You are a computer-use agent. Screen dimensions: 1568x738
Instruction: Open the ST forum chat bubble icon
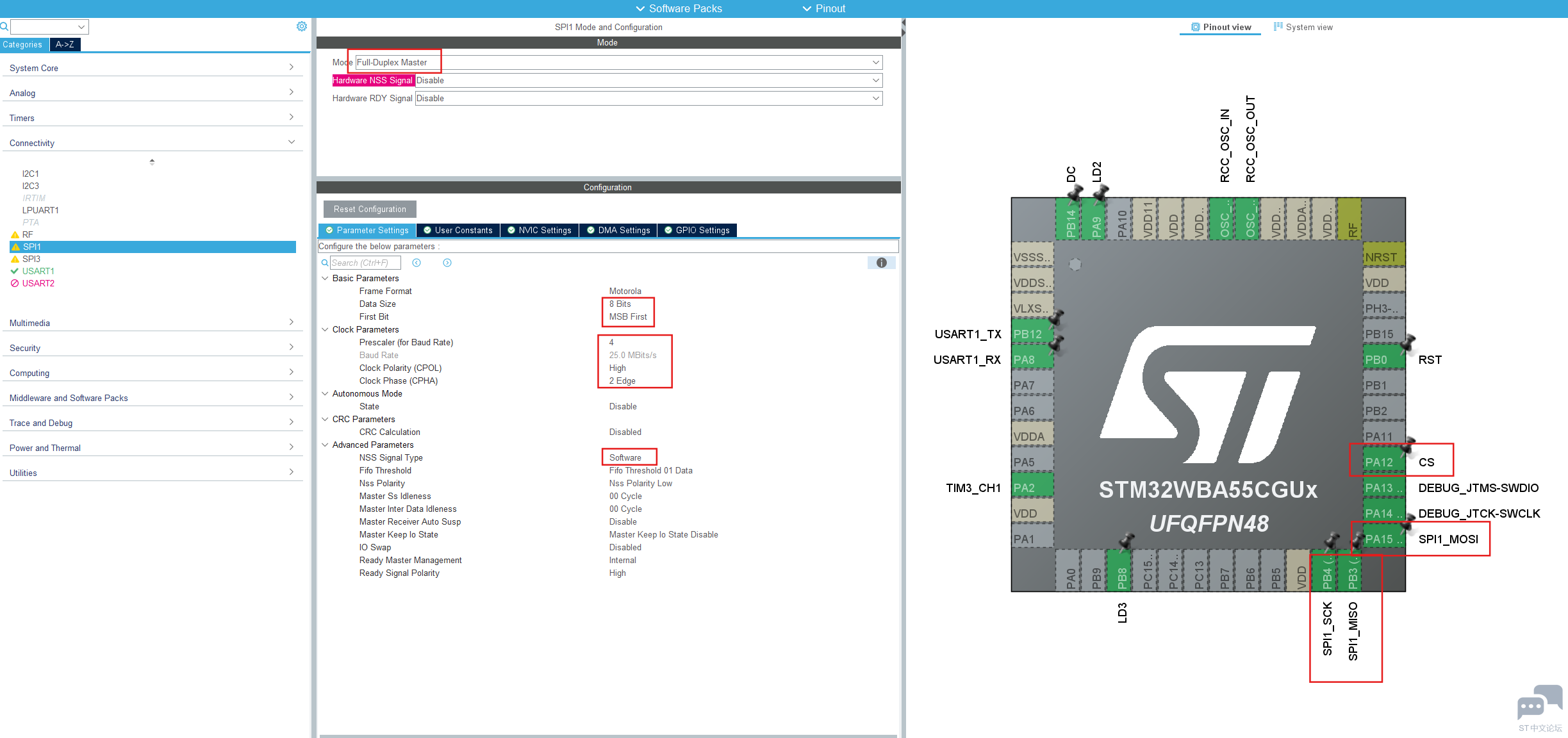point(1539,703)
